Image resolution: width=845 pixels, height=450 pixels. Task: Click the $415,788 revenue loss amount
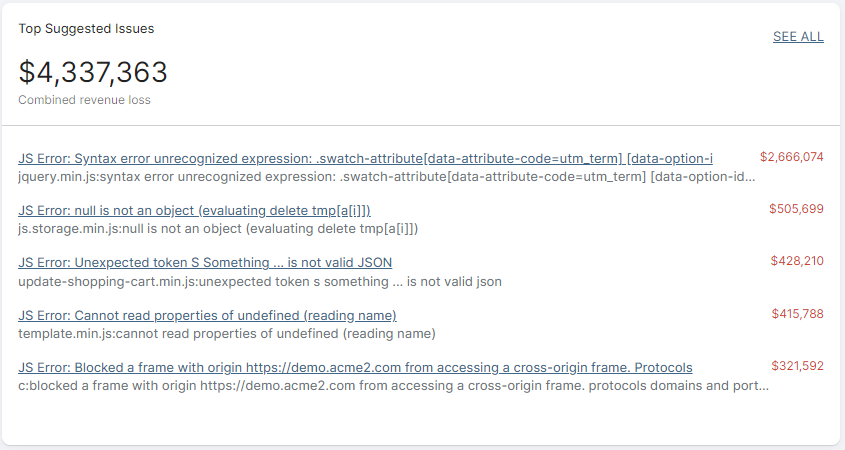(798, 314)
